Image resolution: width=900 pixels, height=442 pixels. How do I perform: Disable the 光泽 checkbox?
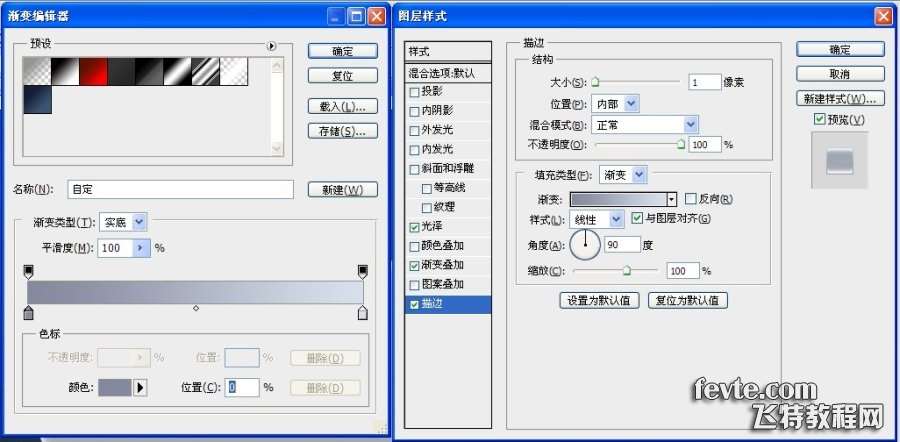coord(414,227)
